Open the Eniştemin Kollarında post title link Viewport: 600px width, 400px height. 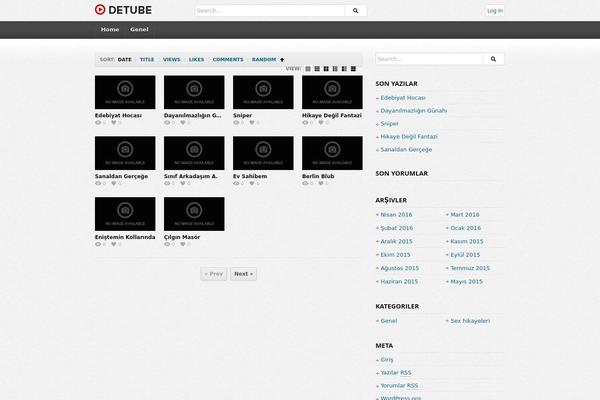click(x=125, y=237)
